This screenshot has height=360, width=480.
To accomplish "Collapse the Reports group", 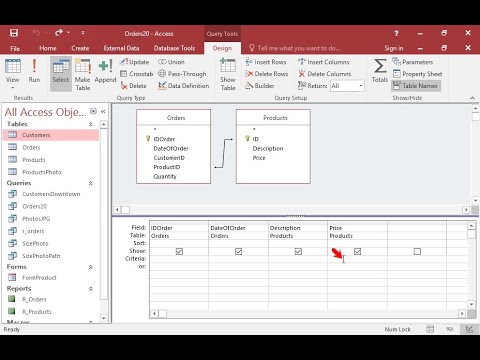I will point(90,289).
